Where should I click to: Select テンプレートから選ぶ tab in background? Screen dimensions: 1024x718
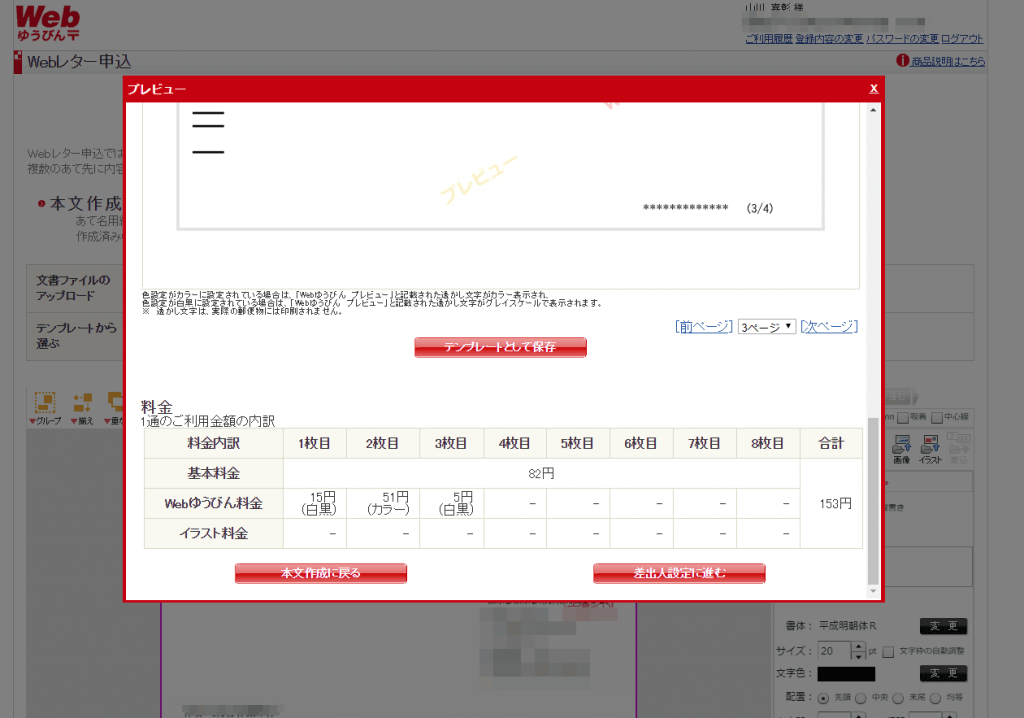tap(74, 336)
